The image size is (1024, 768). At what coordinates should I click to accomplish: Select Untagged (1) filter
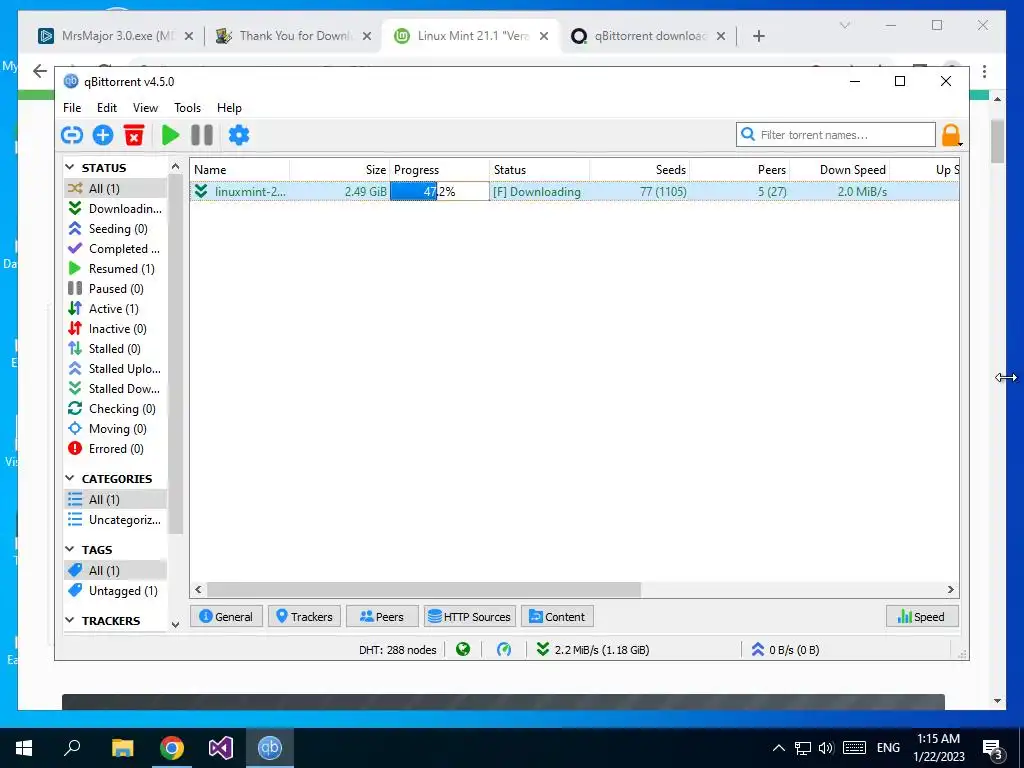(x=116, y=590)
